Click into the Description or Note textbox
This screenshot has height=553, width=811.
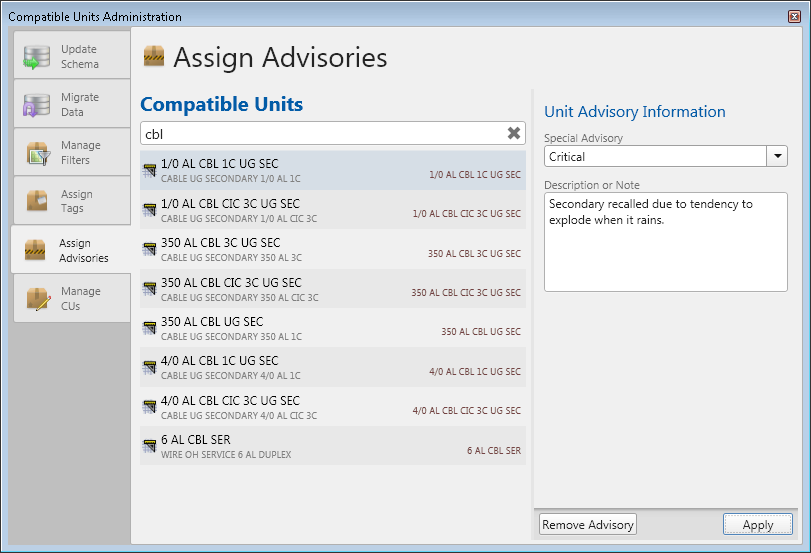665,242
